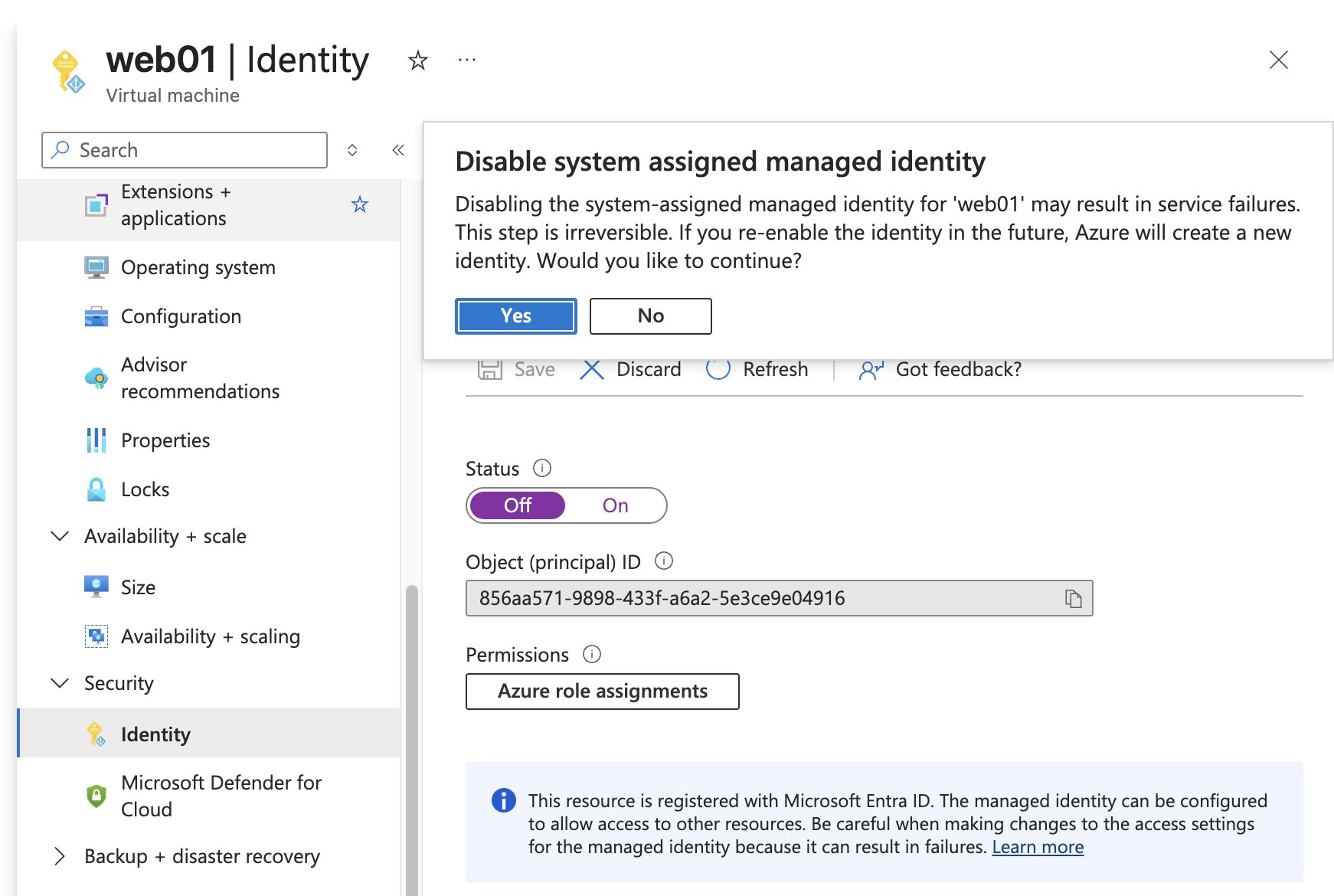Close the web01 Identity blade
The image size is (1334, 896).
point(1278,60)
